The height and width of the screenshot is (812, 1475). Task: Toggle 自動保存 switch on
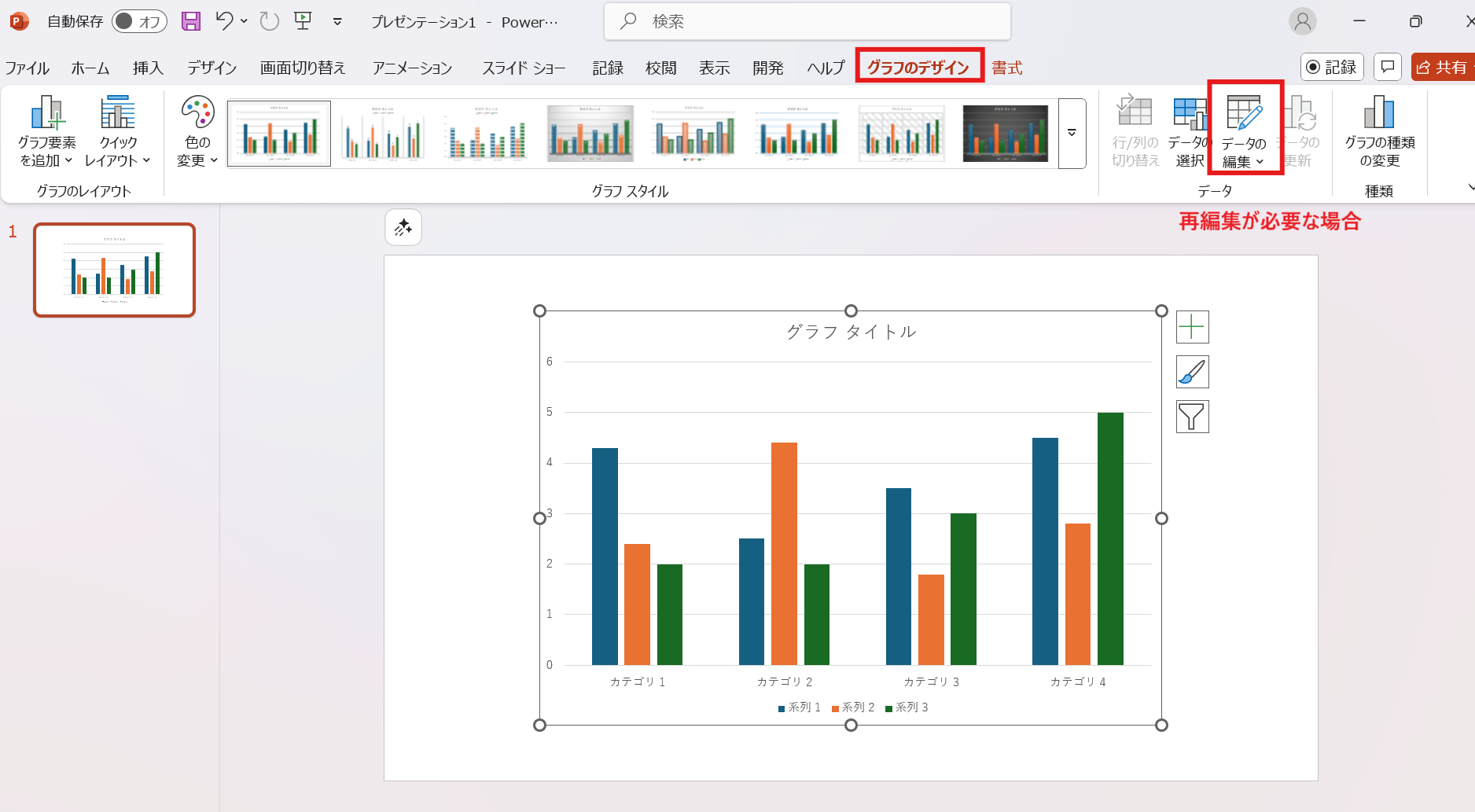[x=139, y=21]
